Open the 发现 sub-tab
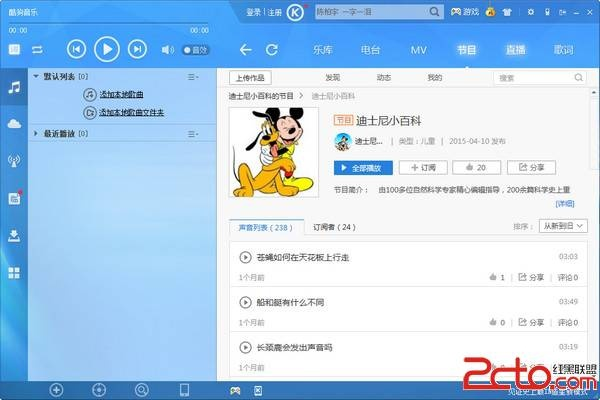This screenshot has height=400, width=600. (x=333, y=78)
